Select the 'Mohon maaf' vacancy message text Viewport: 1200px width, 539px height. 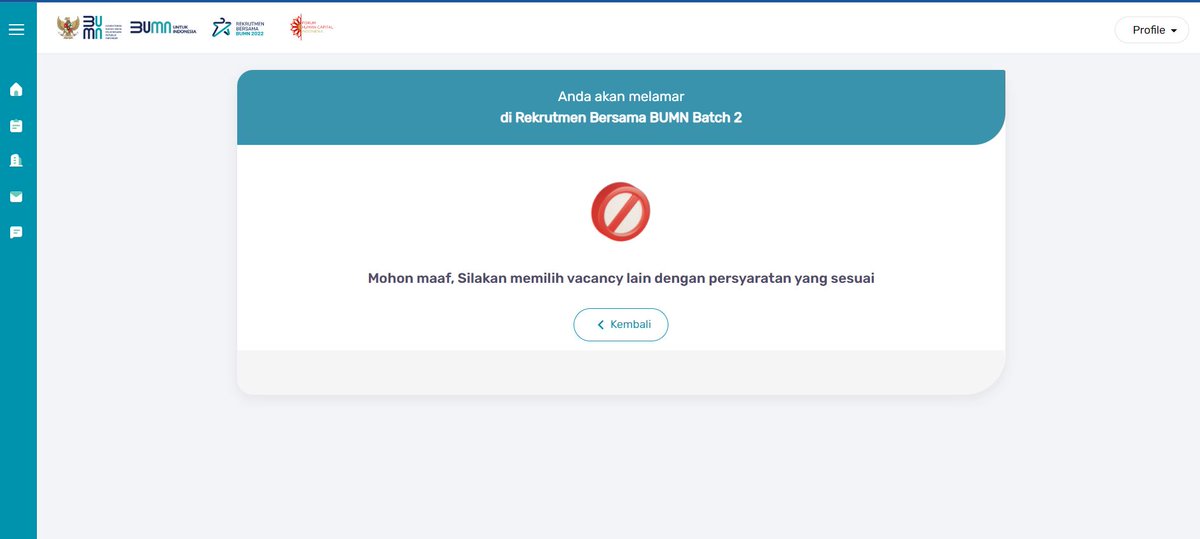tap(621, 279)
